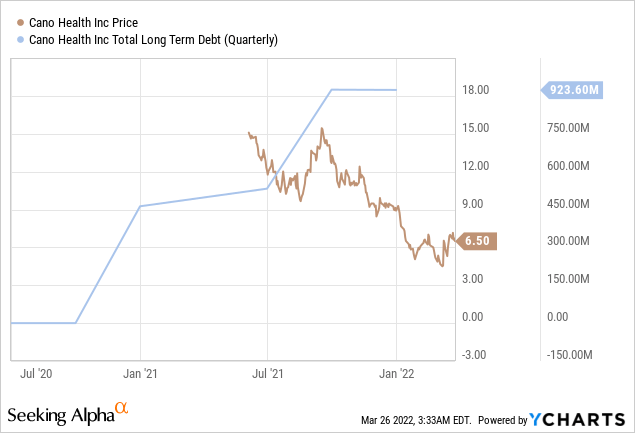The image size is (635, 433).
Task: Click the 18.00 price axis tick
Action: pos(474,90)
